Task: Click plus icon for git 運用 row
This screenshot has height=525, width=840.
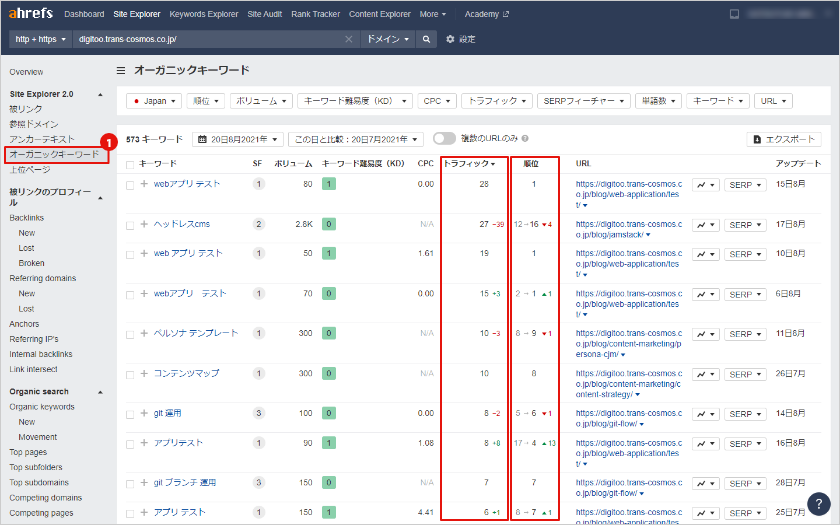Action: click(144, 413)
